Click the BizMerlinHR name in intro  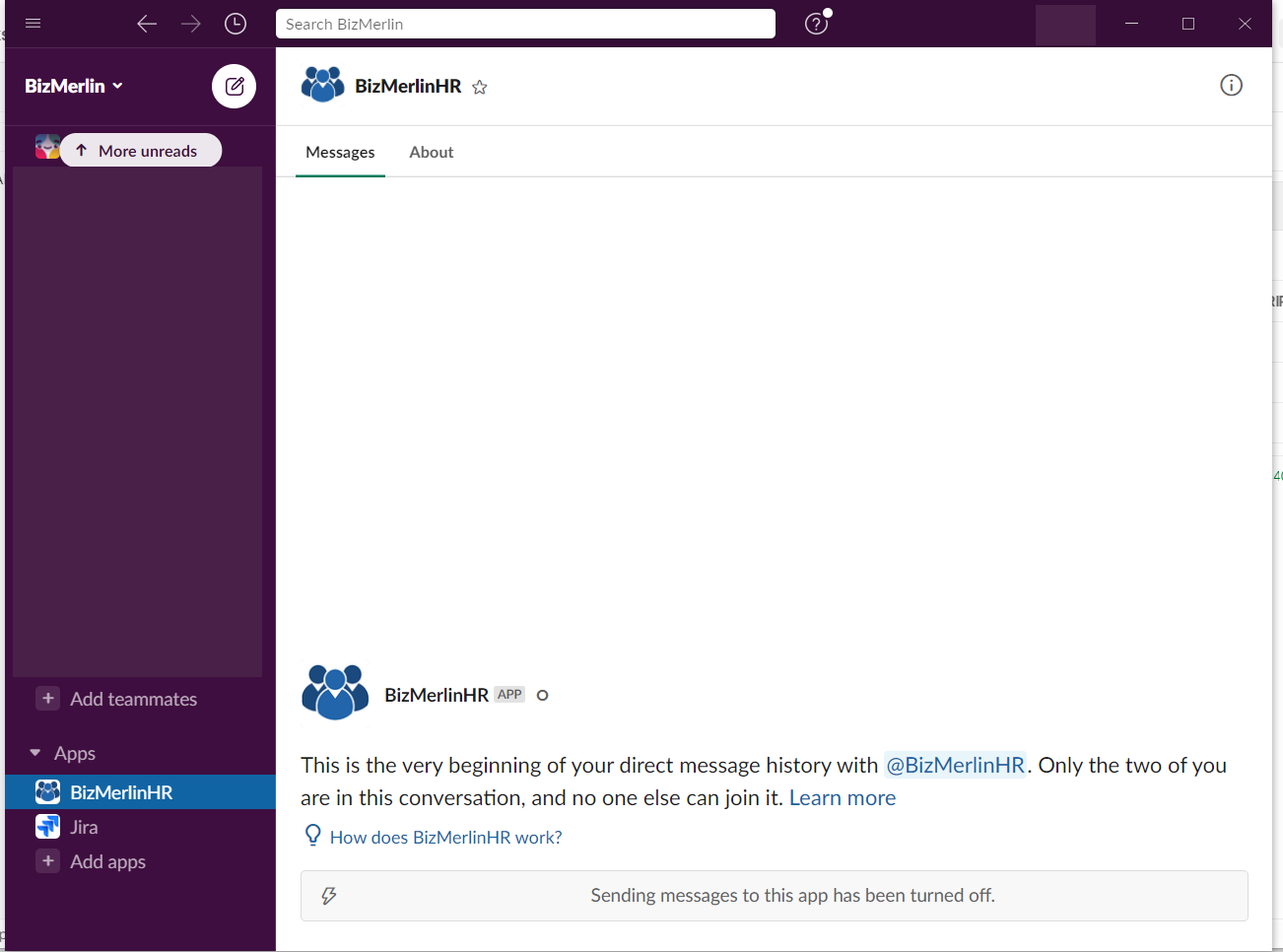point(437,695)
